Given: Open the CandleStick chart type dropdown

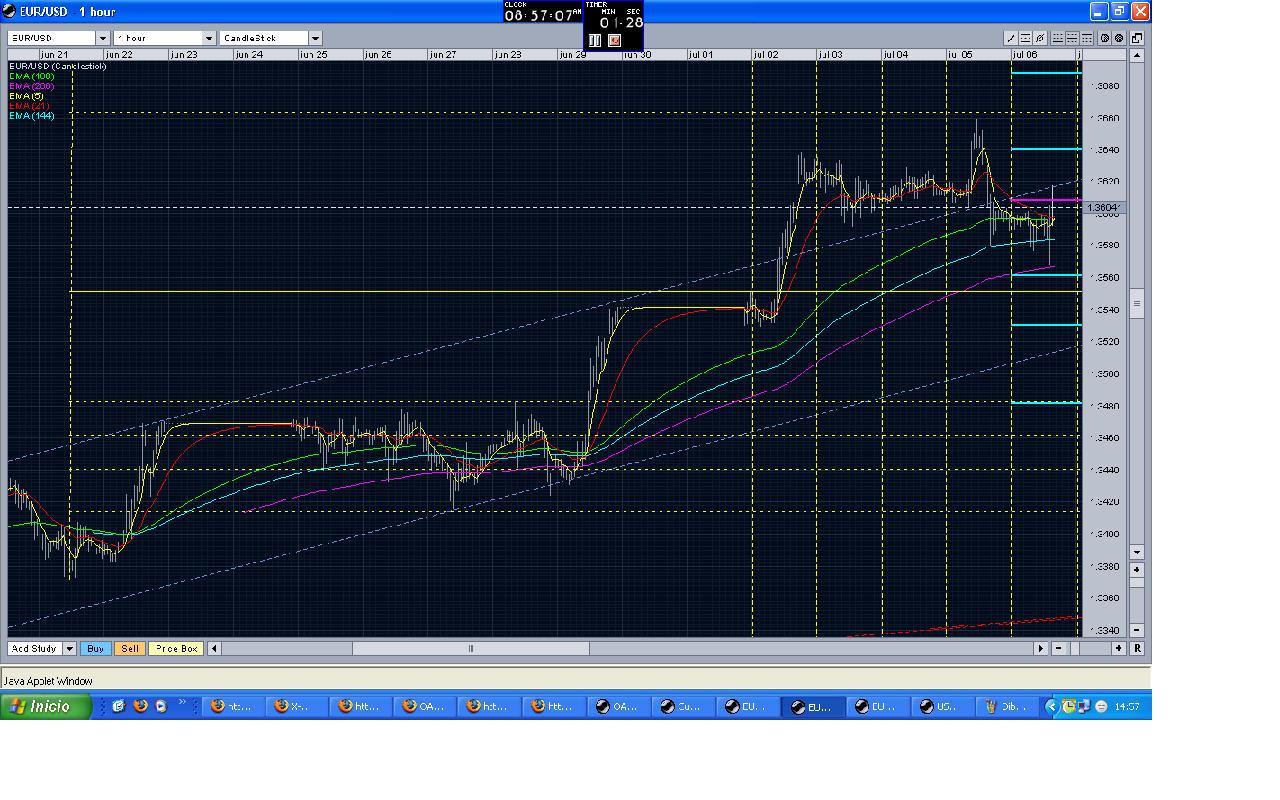Looking at the screenshot, I should [314, 38].
